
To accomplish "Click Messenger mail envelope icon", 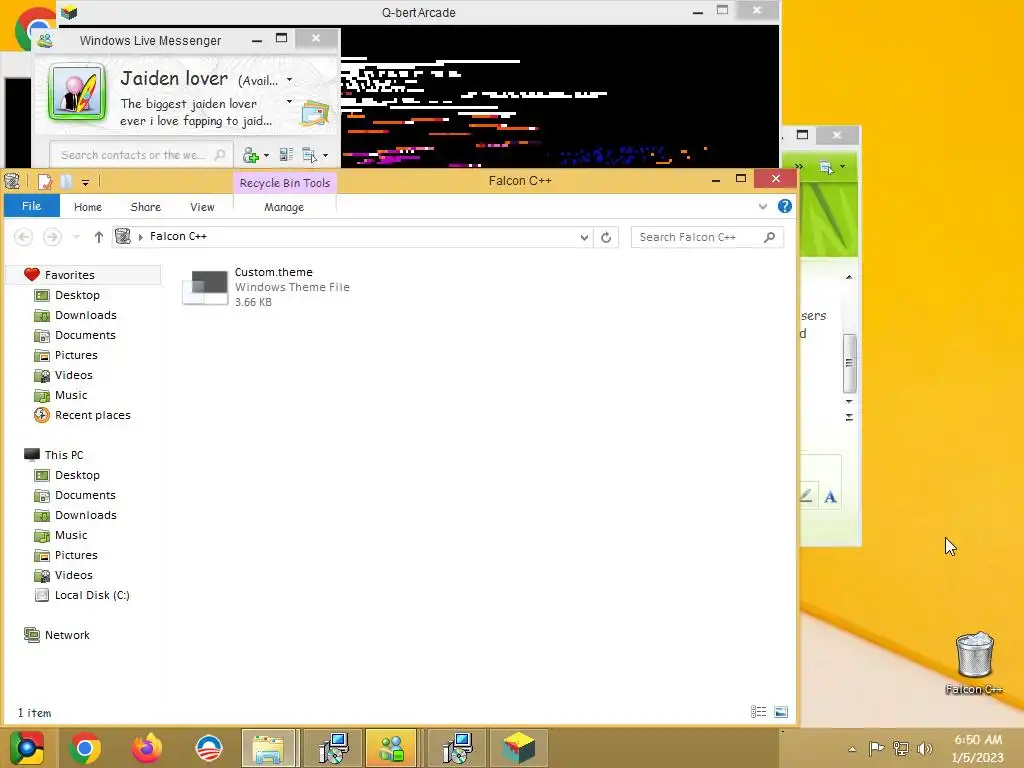I will point(315,113).
